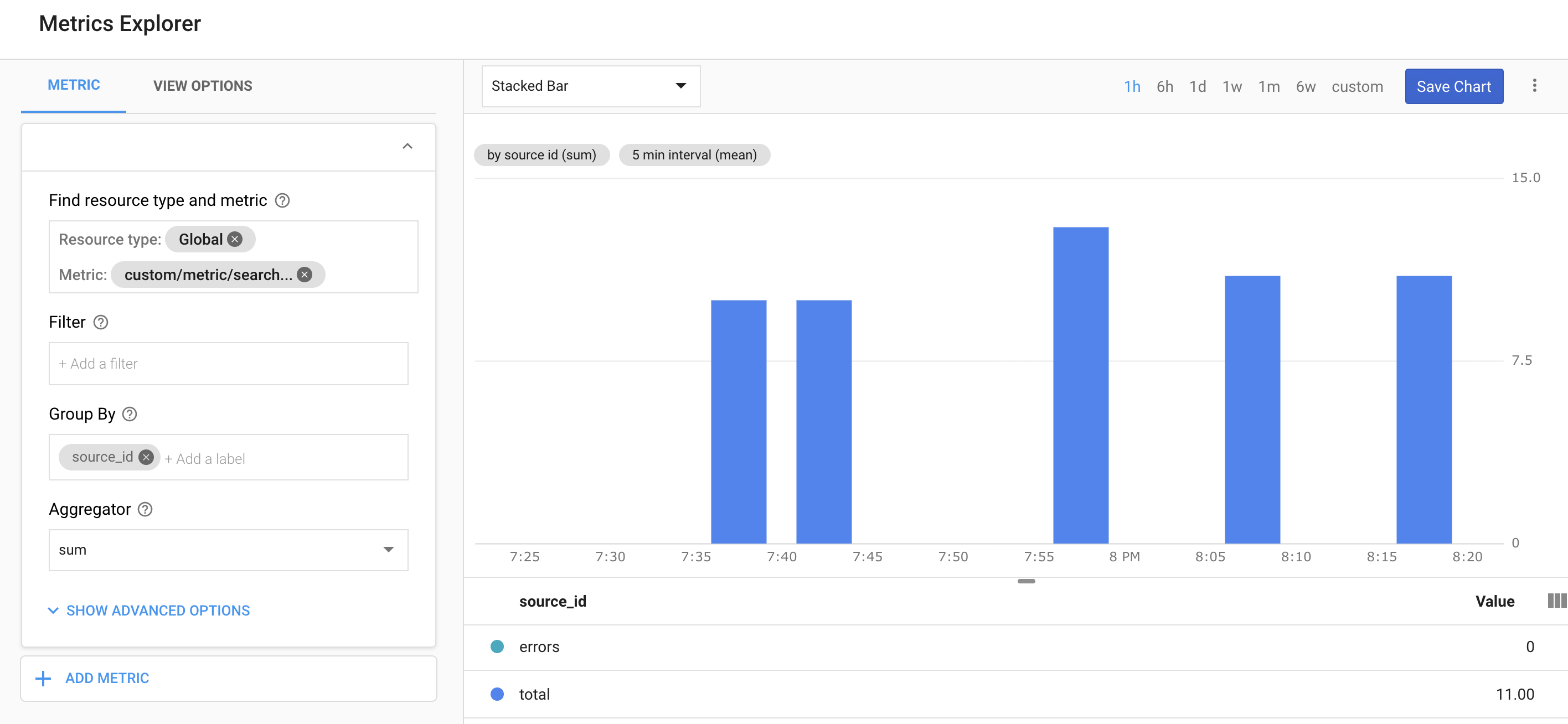Open help for Find resource type and metric
This screenshot has height=724, width=1568.
[x=282, y=200]
